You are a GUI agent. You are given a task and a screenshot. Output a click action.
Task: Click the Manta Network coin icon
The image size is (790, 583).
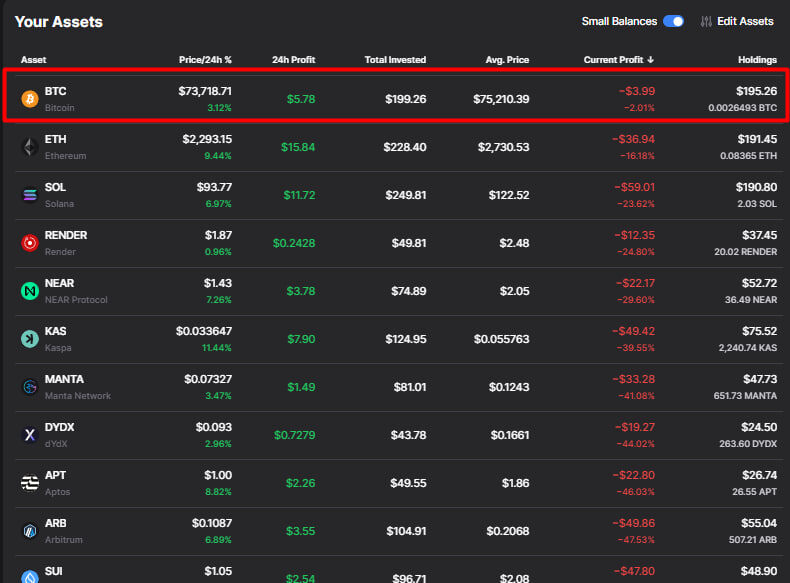coord(30,387)
